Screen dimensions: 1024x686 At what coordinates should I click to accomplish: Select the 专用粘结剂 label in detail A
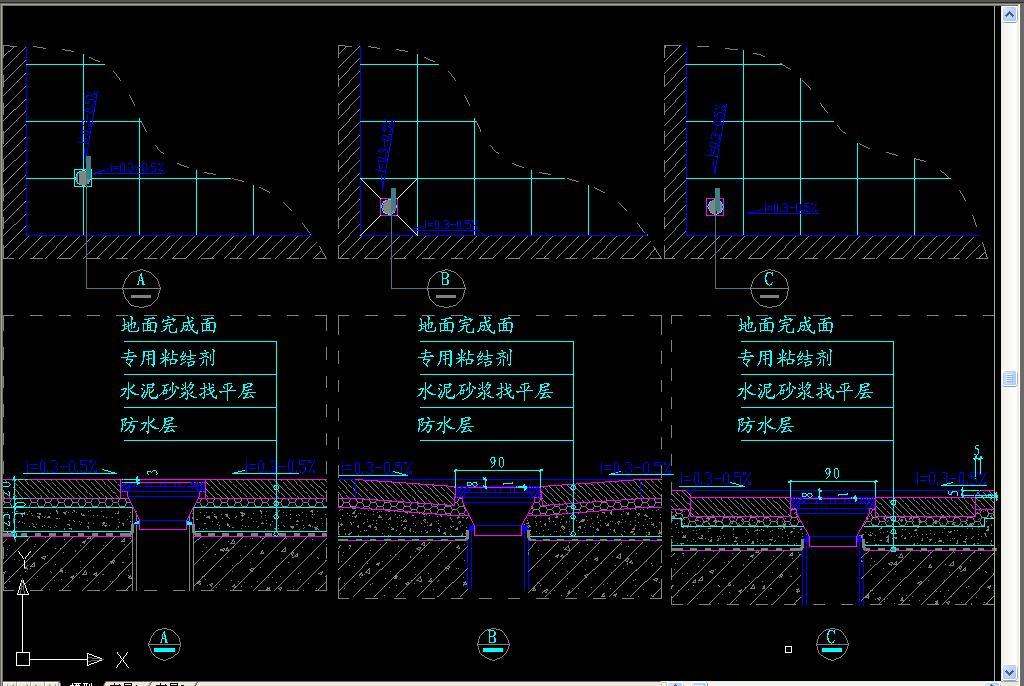(168, 358)
